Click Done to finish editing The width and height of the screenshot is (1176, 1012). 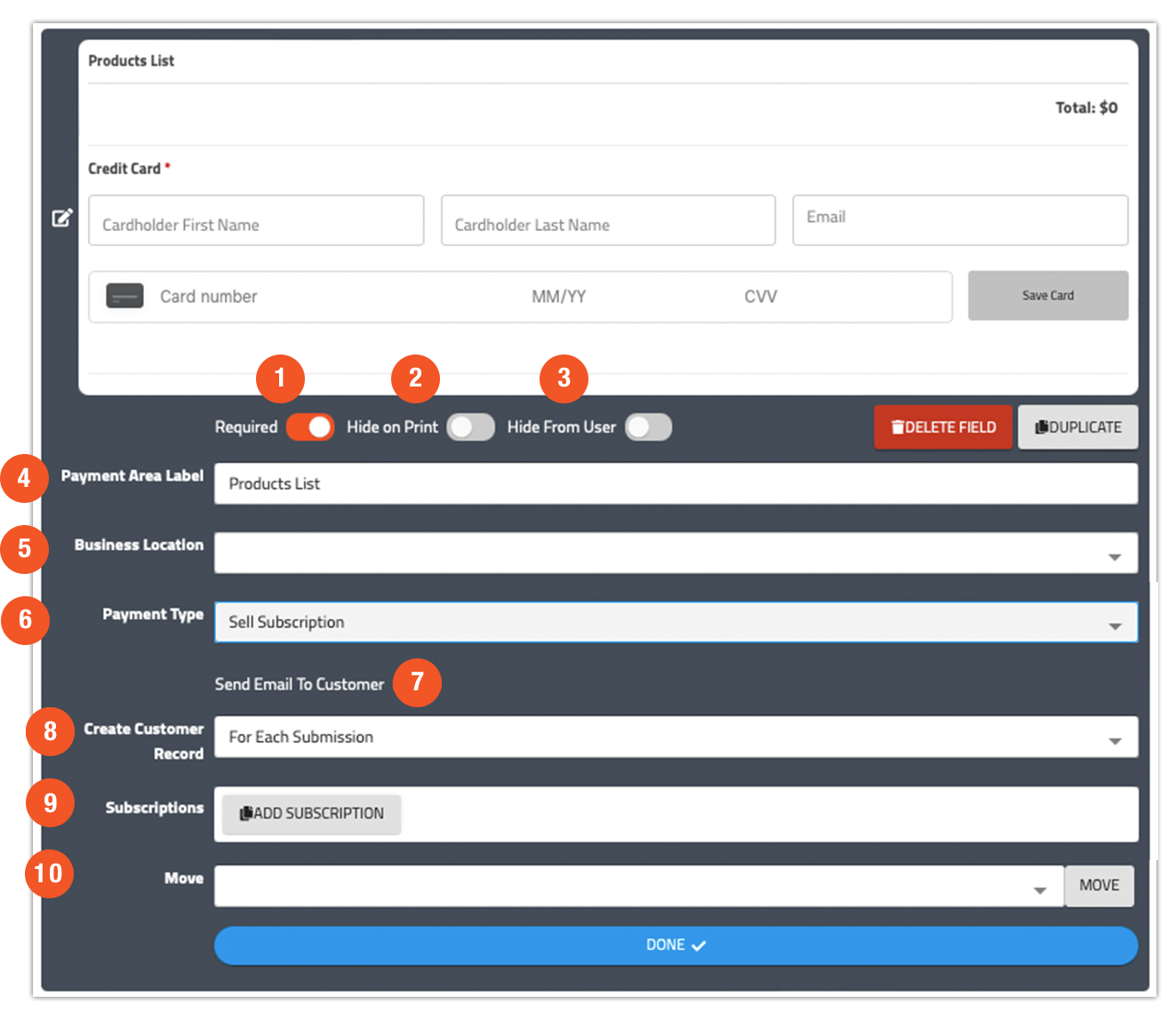(676, 945)
